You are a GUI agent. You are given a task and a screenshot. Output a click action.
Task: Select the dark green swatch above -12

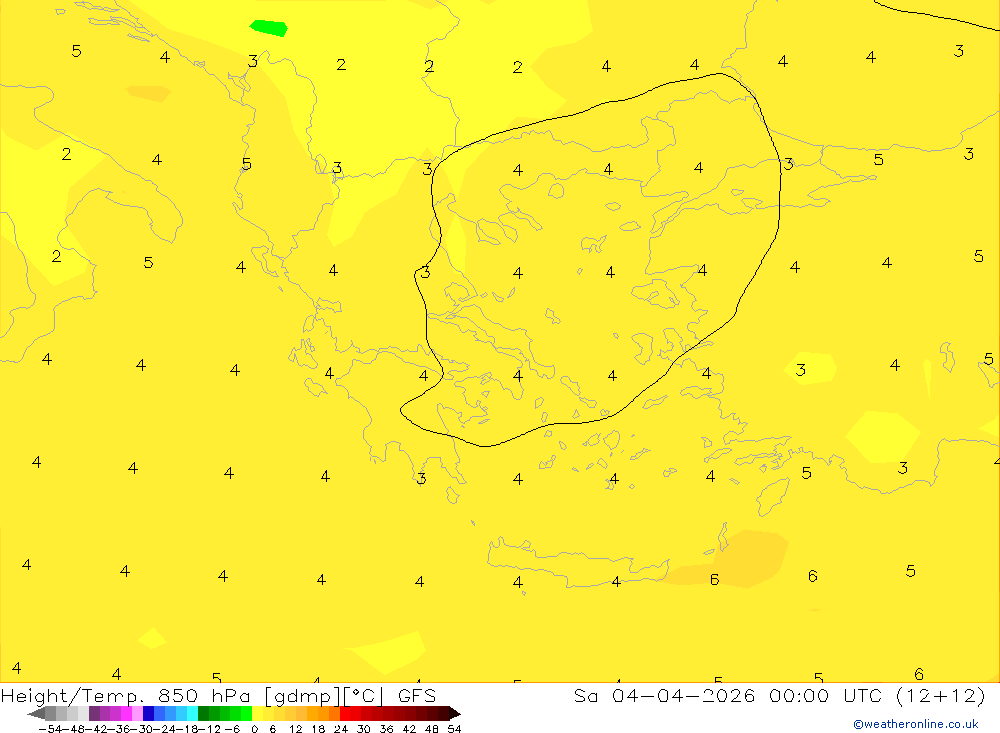pyautogui.click(x=203, y=713)
